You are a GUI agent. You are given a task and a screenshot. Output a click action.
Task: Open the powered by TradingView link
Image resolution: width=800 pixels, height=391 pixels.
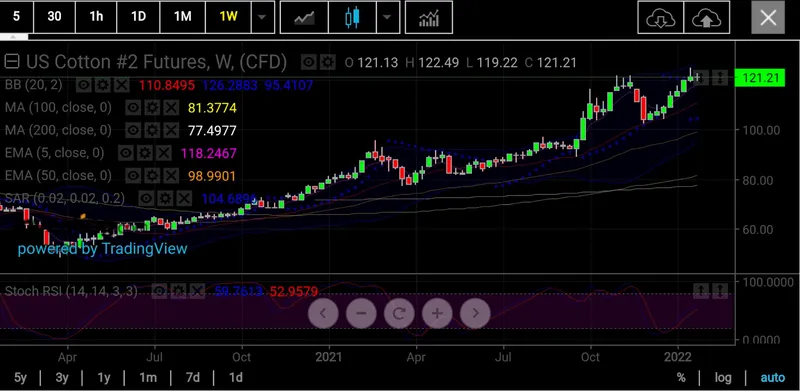pyautogui.click(x=103, y=249)
